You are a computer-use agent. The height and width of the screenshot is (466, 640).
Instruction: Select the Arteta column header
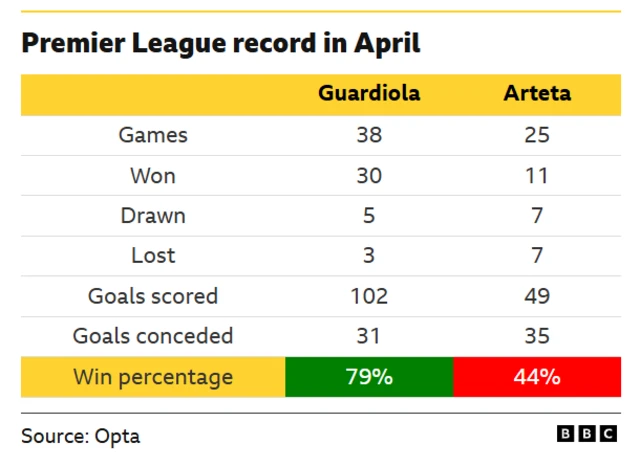tap(537, 93)
